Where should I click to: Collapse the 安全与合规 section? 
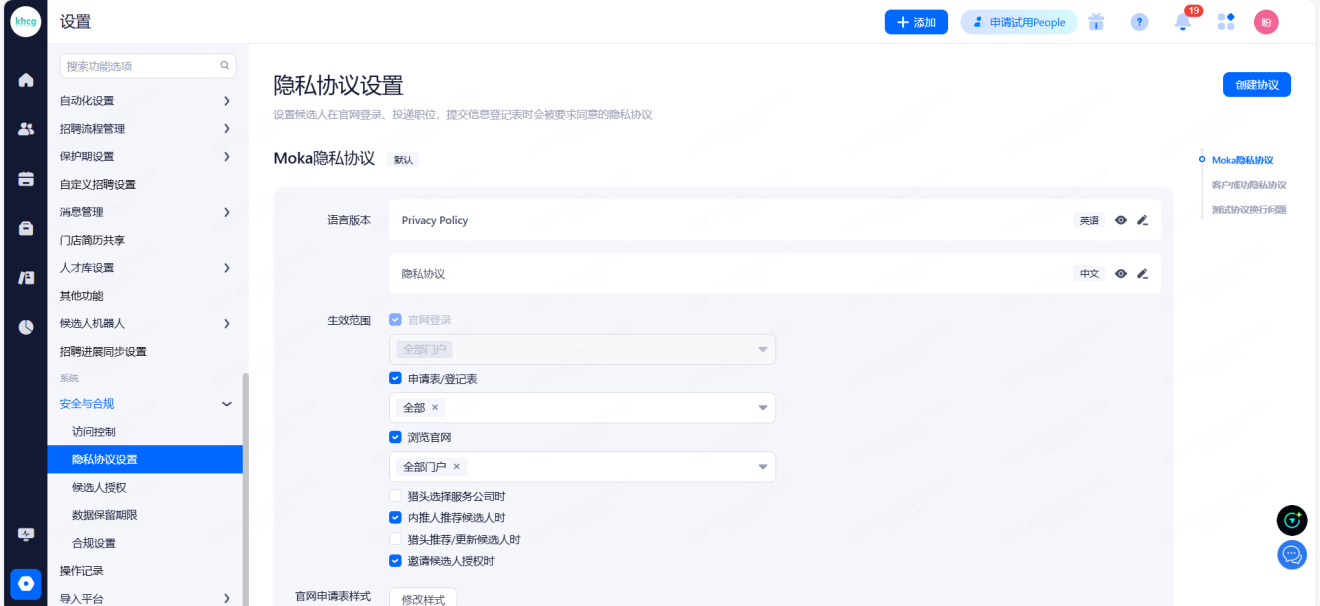pyautogui.click(x=226, y=404)
